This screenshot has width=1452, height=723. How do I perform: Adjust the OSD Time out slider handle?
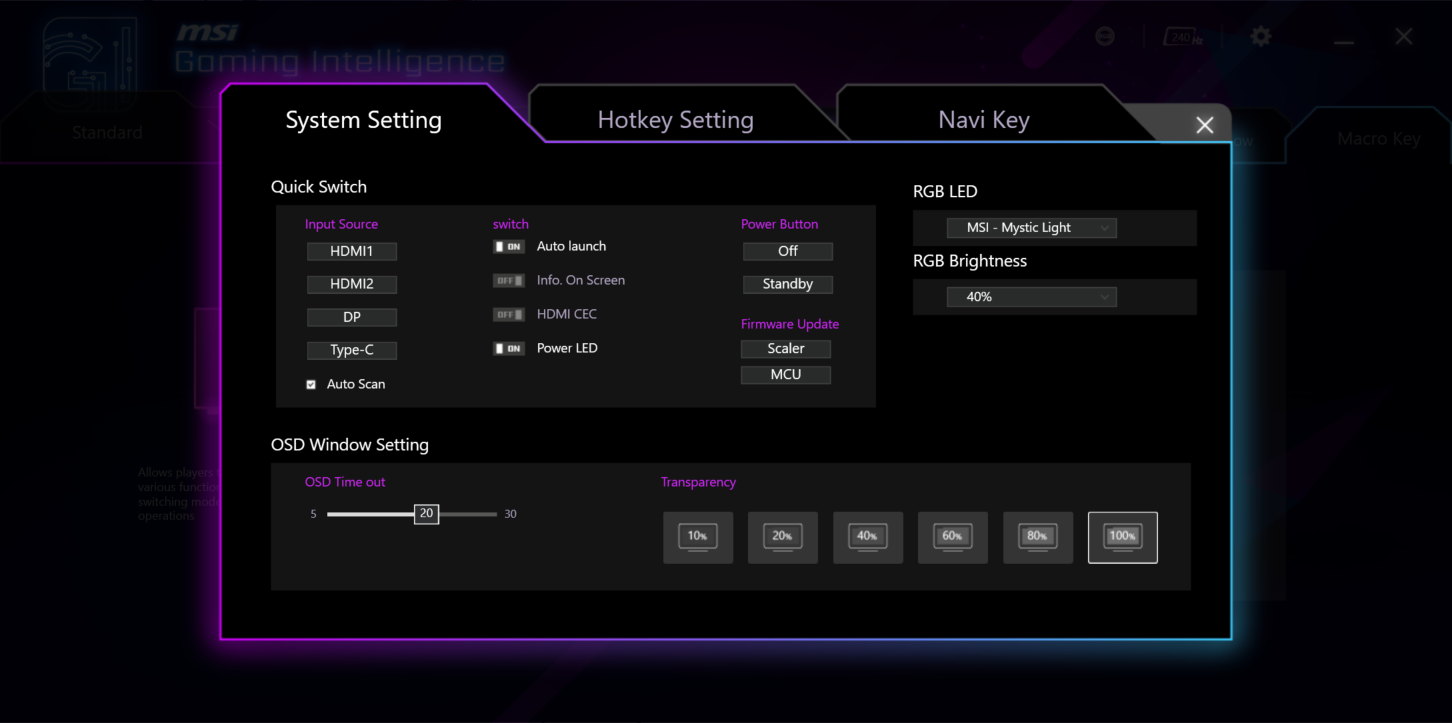[x=425, y=513]
